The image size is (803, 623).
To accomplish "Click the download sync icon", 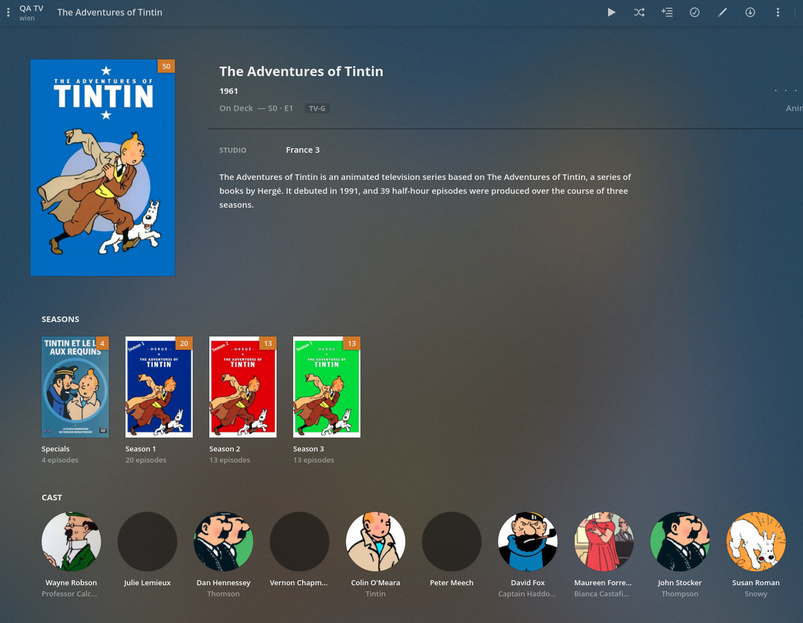I will (x=750, y=12).
